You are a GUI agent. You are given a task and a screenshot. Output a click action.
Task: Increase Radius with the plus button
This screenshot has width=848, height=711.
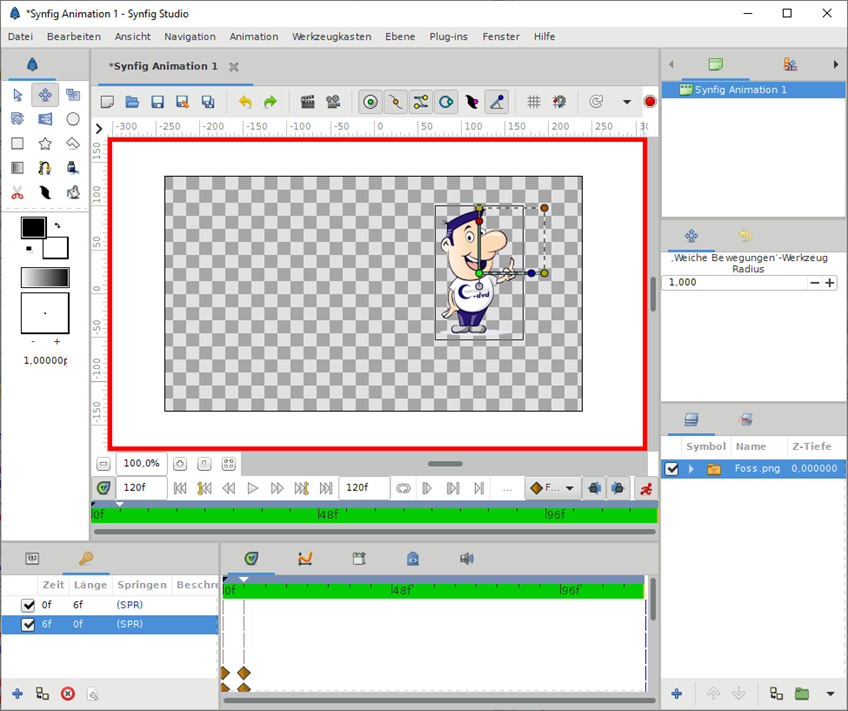830,283
